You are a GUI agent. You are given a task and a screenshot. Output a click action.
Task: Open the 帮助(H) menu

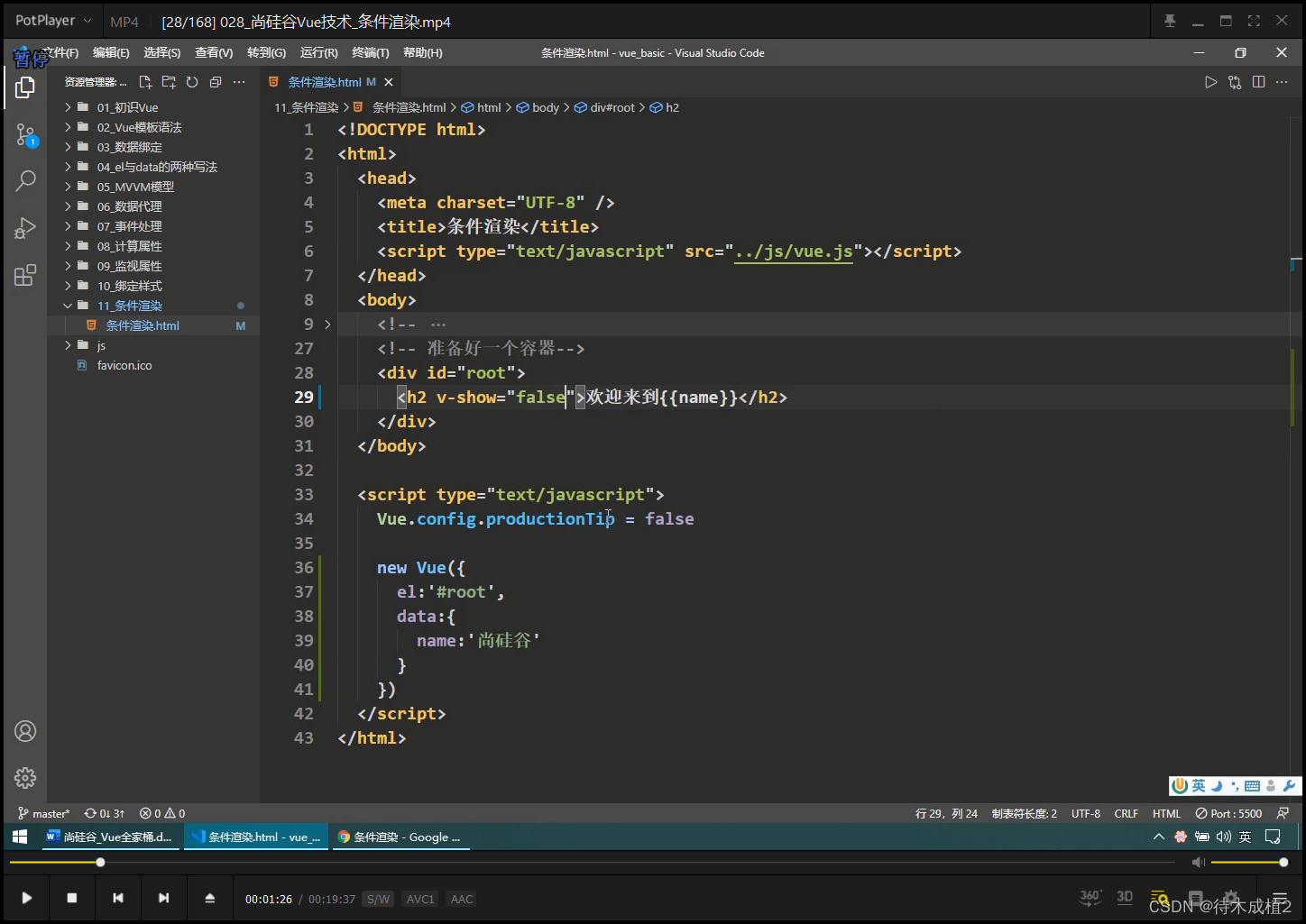[x=422, y=53]
